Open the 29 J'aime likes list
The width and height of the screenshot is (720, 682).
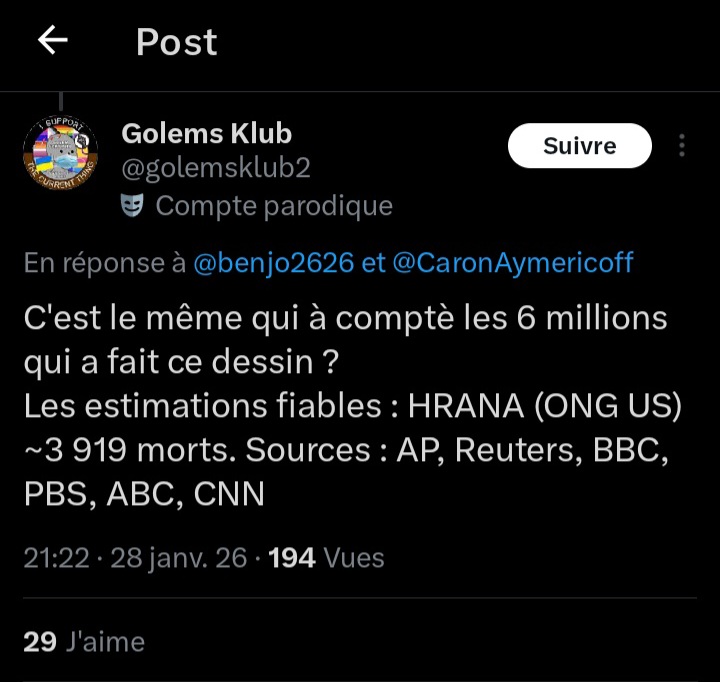[x=84, y=641]
